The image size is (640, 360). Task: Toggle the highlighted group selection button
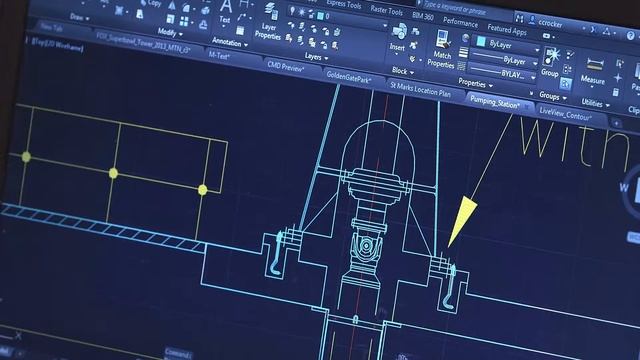coord(565,84)
